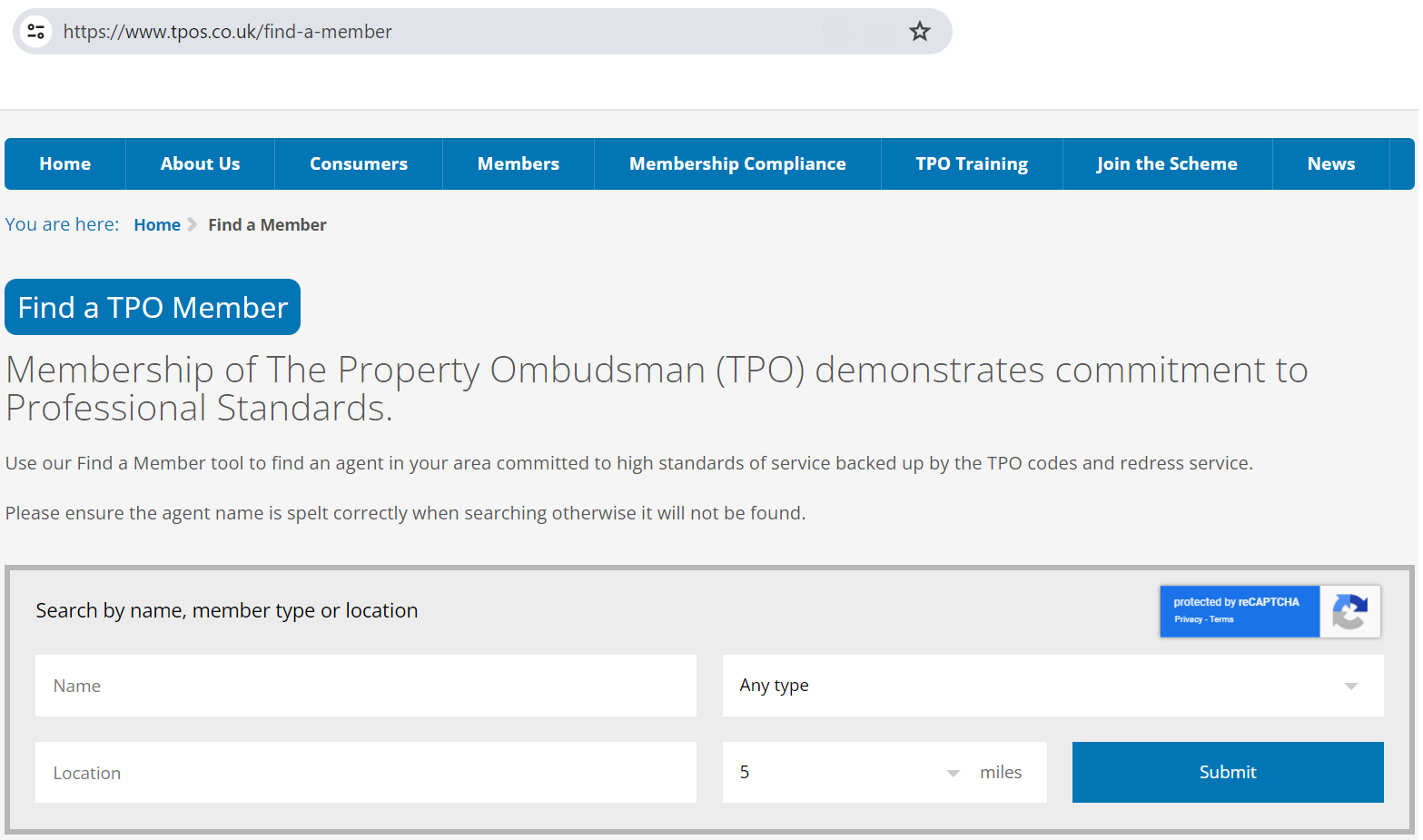Open the About Us menu
The width and height of the screenshot is (1423, 840).
200,163
